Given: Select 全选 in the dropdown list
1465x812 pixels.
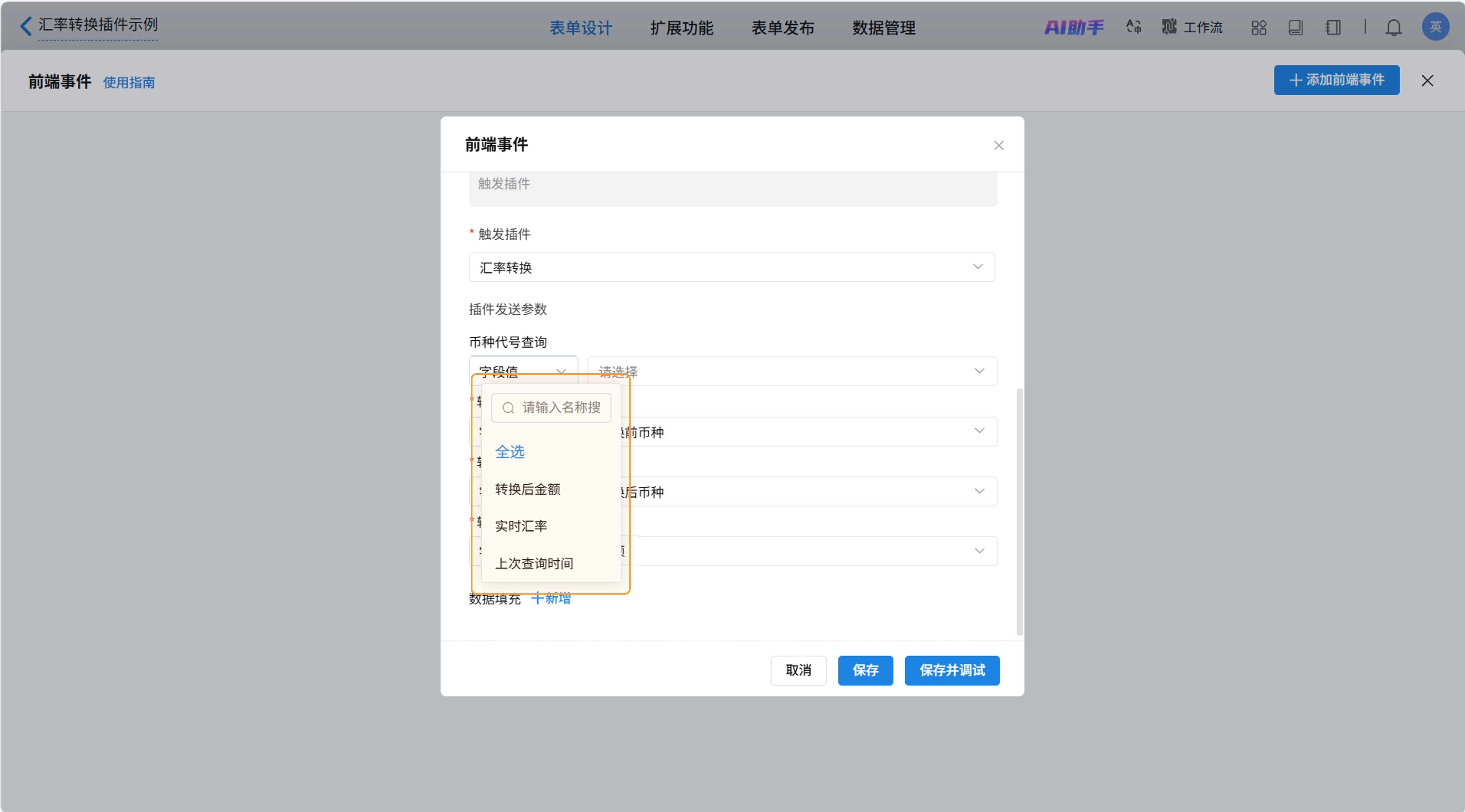Looking at the screenshot, I should click(509, 452).
